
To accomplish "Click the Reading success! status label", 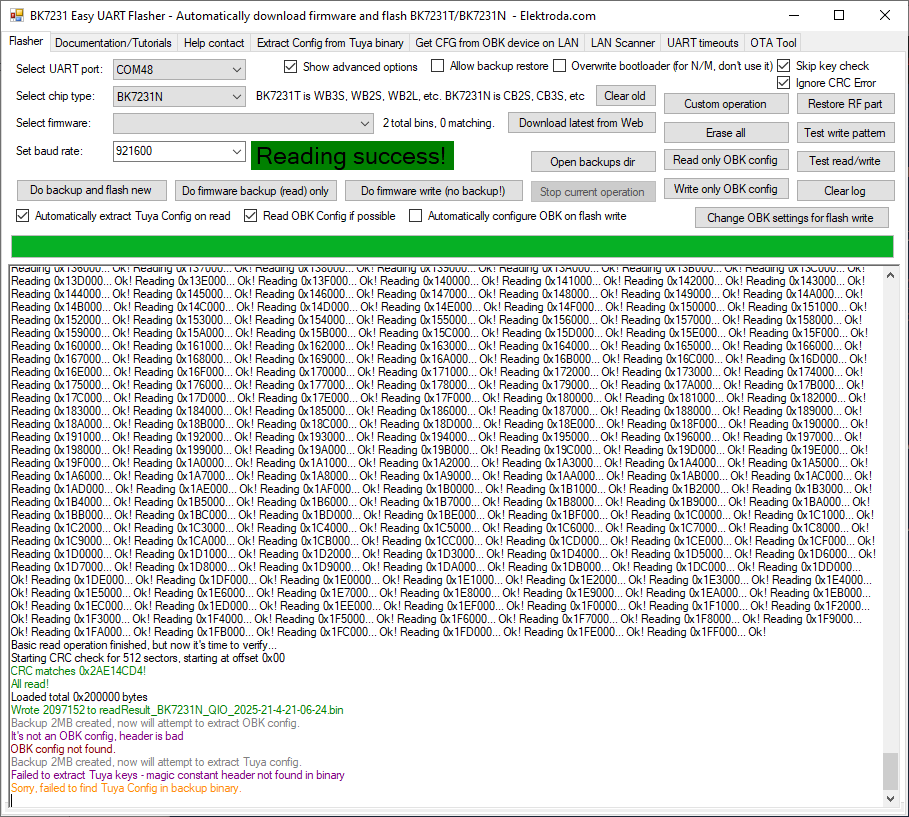I will (352, 156).
